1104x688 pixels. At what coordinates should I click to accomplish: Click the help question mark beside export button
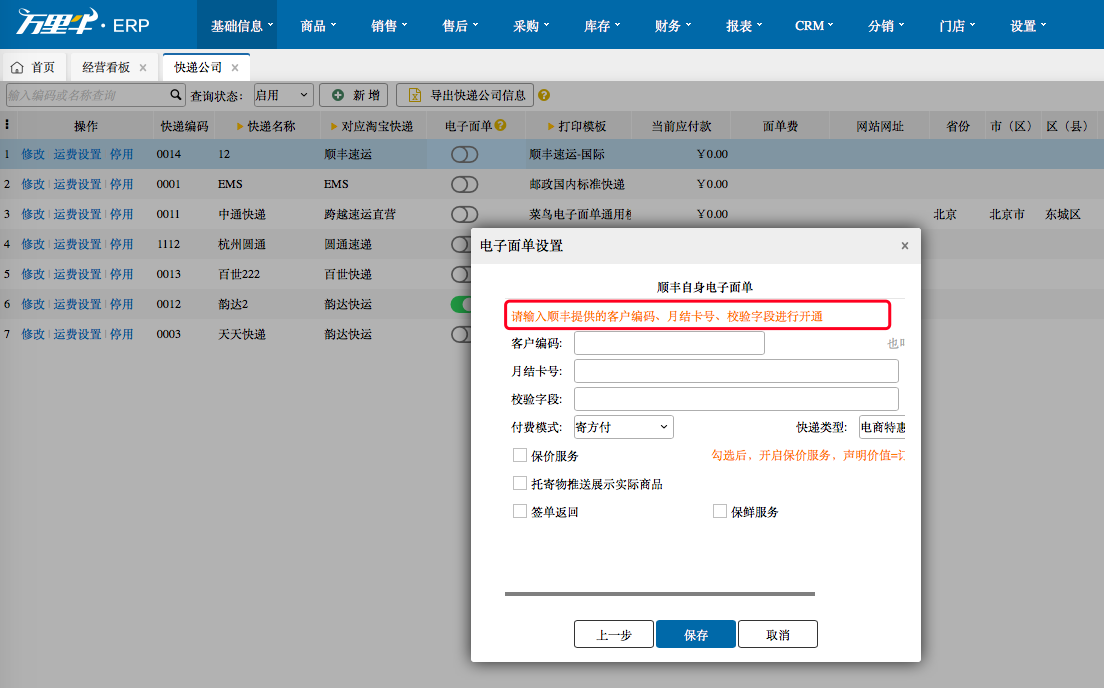point(544,95)
